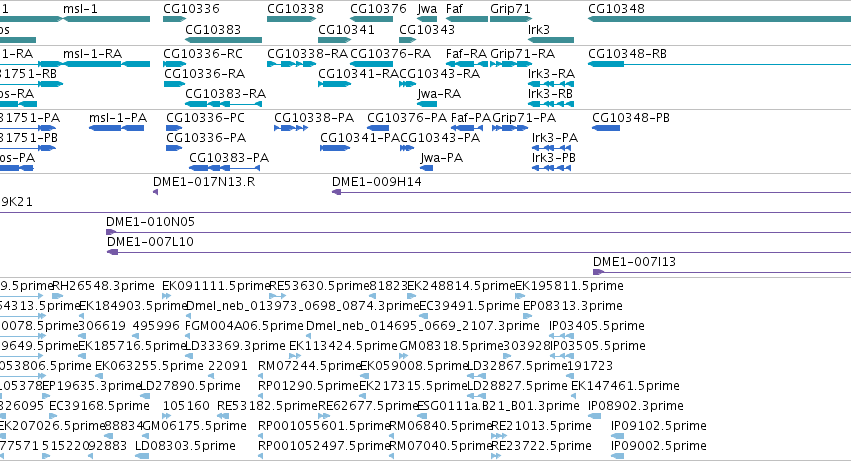
Task: Select the Jwa-PA protein label
Action: (442, 158)
